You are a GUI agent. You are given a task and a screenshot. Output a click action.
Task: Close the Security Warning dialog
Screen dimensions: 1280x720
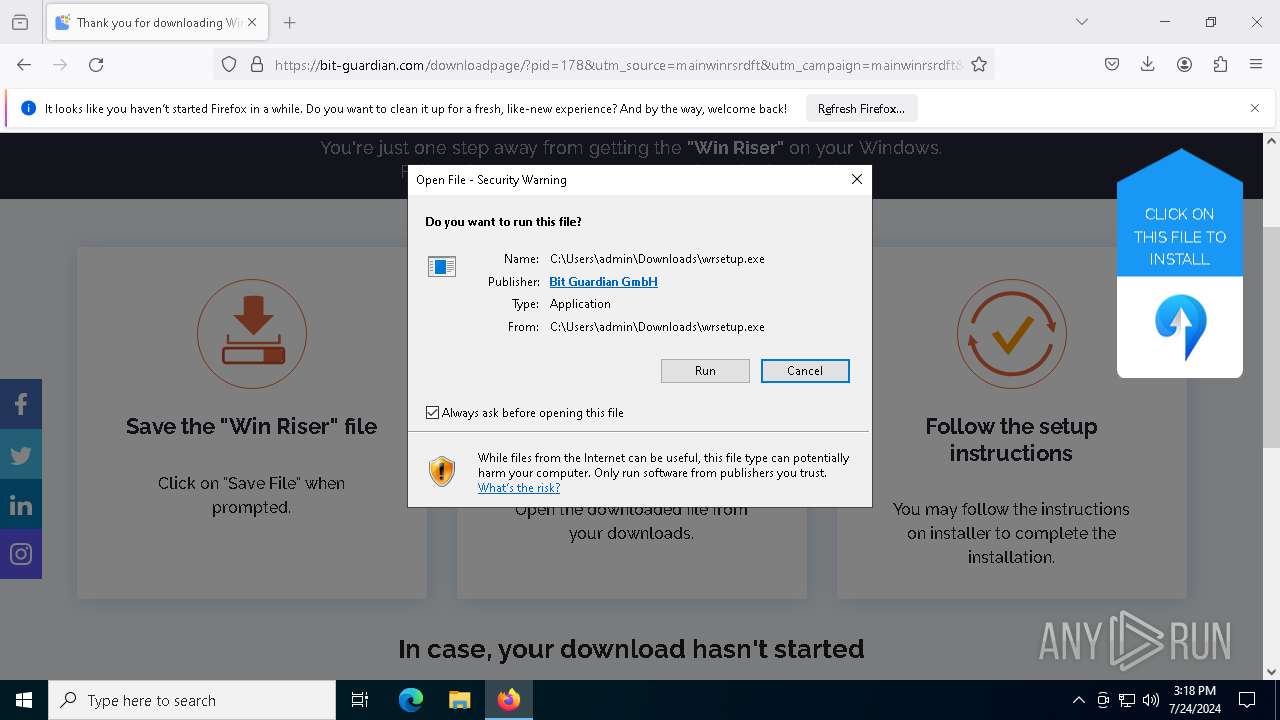[856, 179]
